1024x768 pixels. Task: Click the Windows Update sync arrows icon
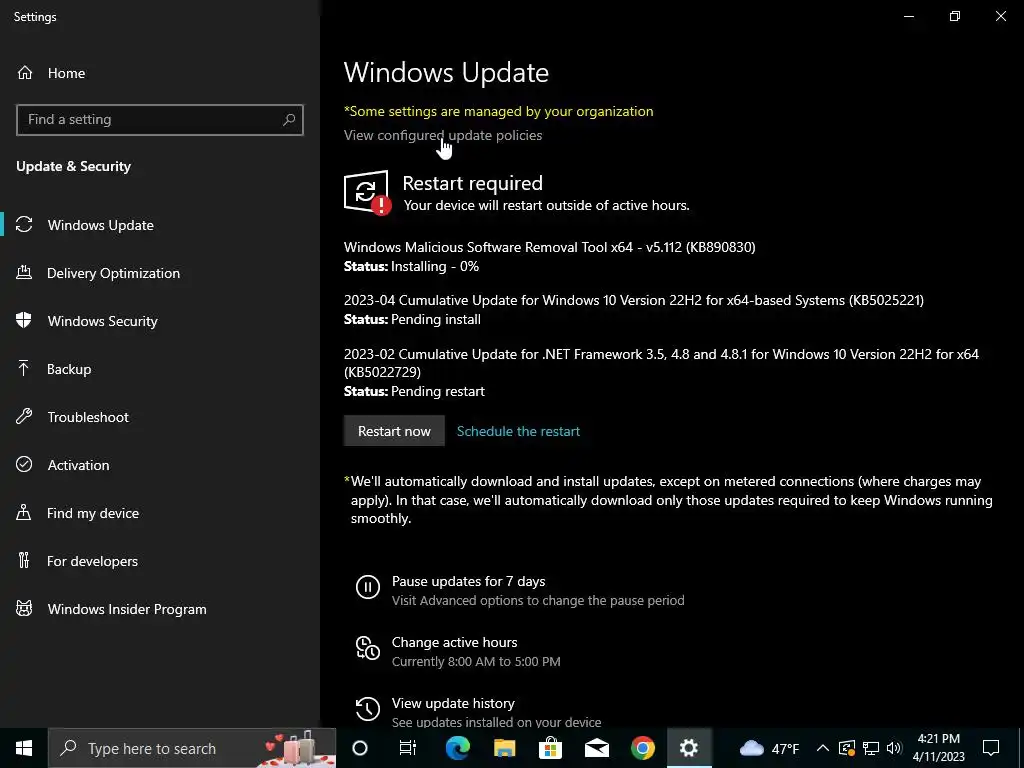[x=24, y=225]
